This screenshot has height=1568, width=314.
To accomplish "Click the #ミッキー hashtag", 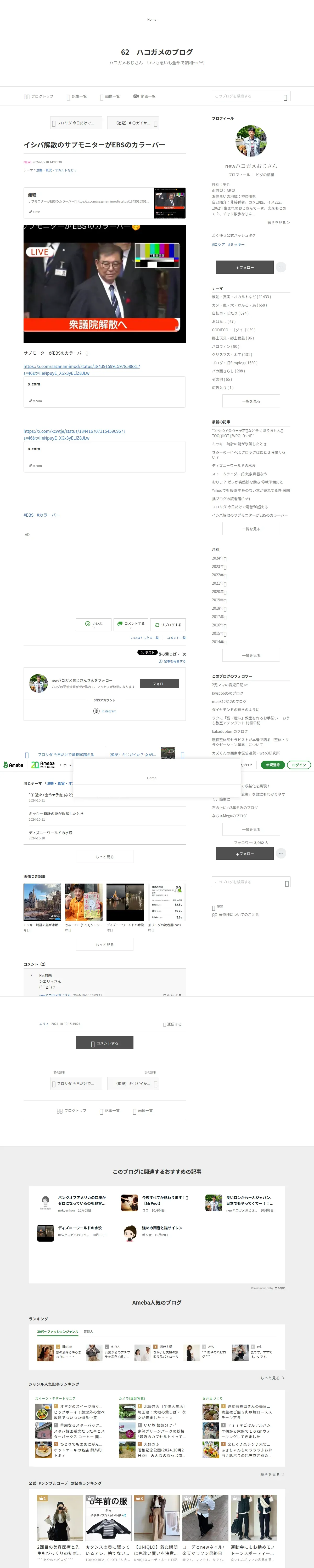I will tap(237, 245).
